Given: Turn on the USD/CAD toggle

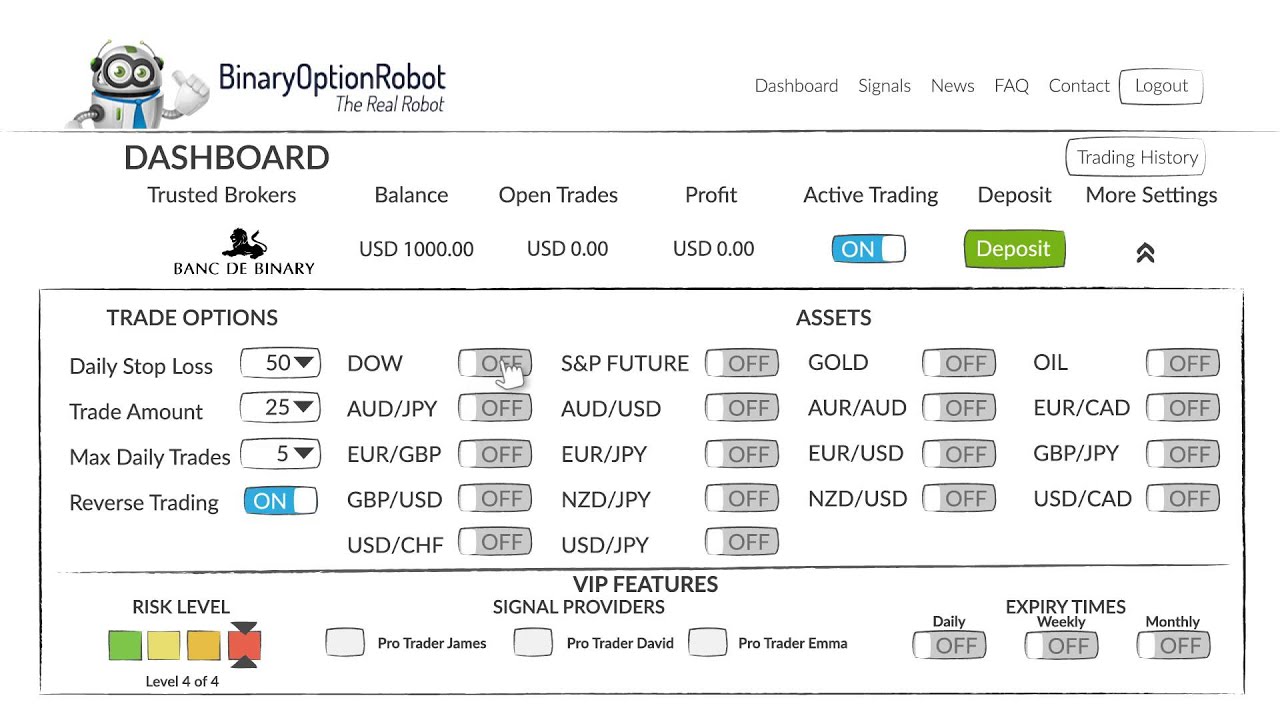Looking at the screenshot, I should [x=1182, y=499].
